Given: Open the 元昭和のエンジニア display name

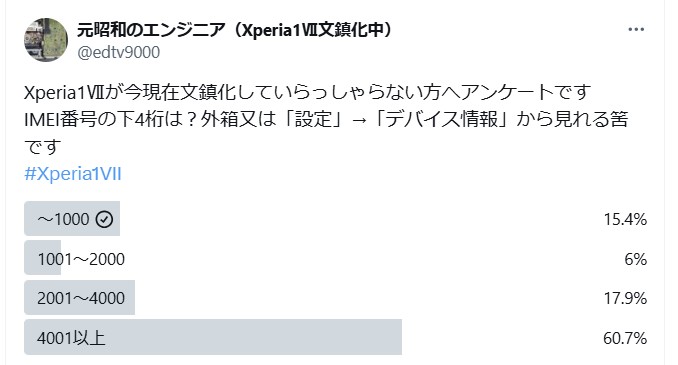Looking at the screenshot, I should click(x=151, y=29).
